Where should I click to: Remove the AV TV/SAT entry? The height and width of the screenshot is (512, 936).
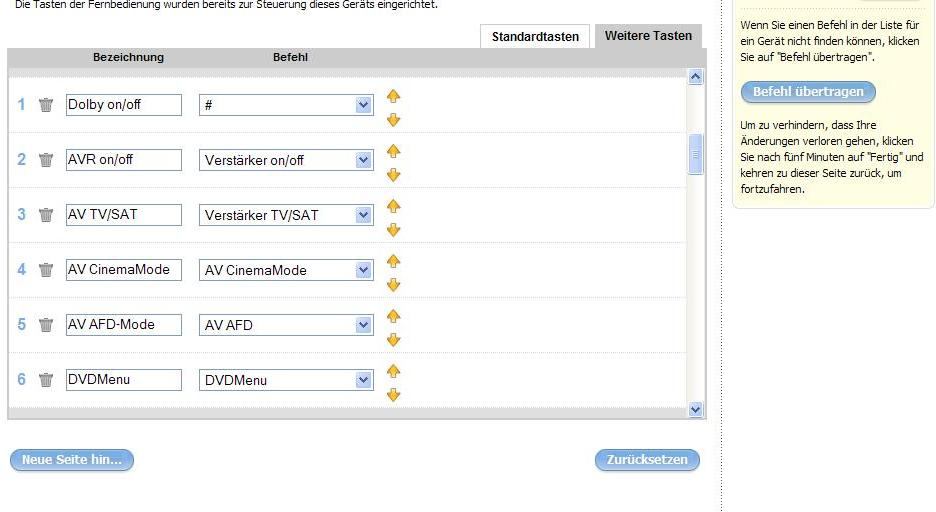[45, 215]
